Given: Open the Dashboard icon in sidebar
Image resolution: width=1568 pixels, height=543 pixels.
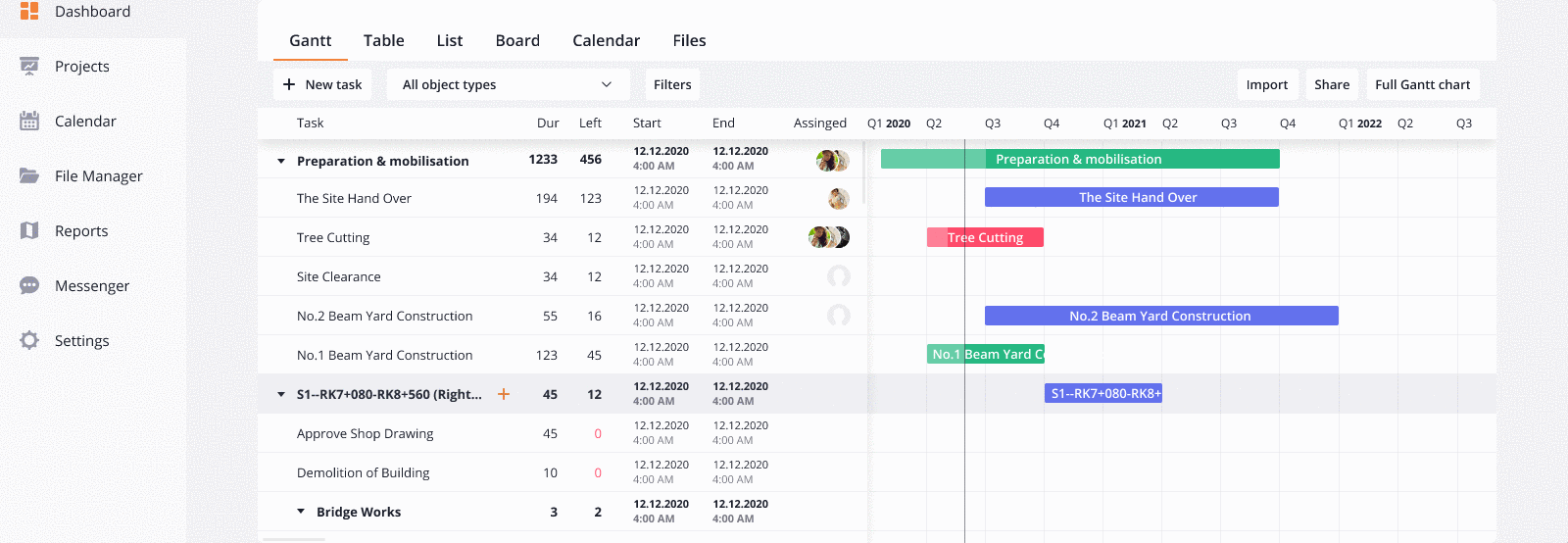Looking at the screenshot, I should 29,11.
